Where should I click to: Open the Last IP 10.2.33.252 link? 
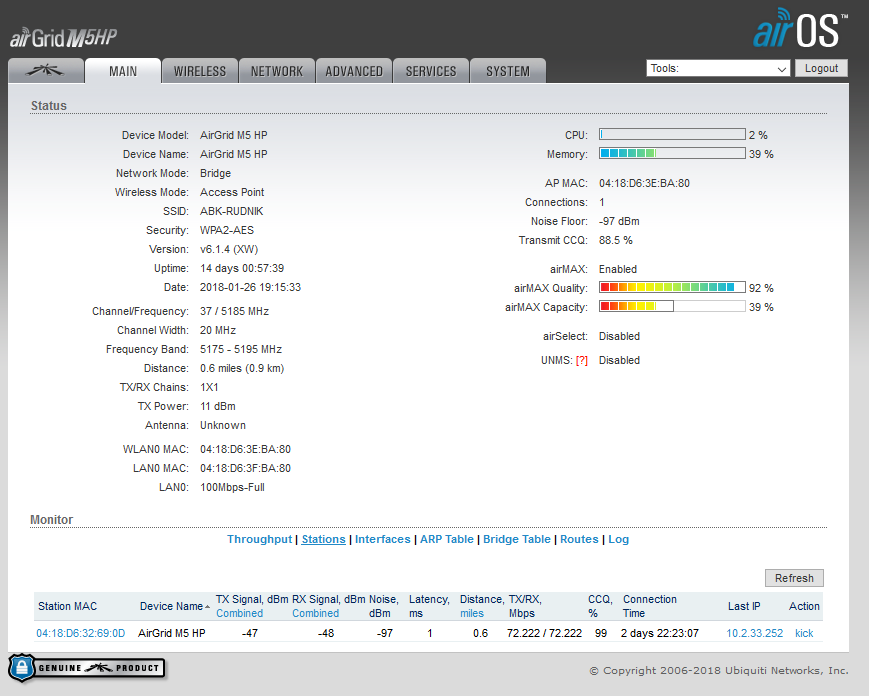754,633
